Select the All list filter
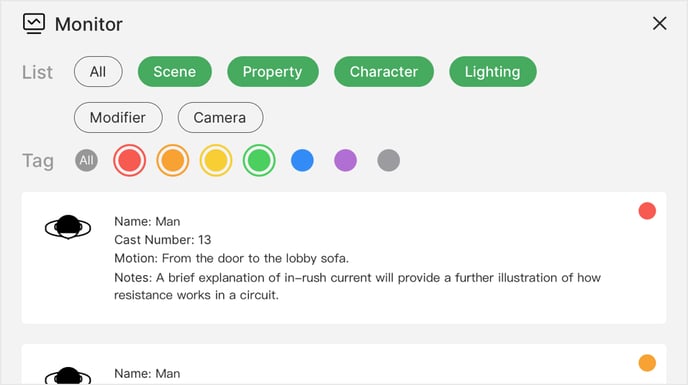Screen dimensions: 688x385 click(98, 72)
